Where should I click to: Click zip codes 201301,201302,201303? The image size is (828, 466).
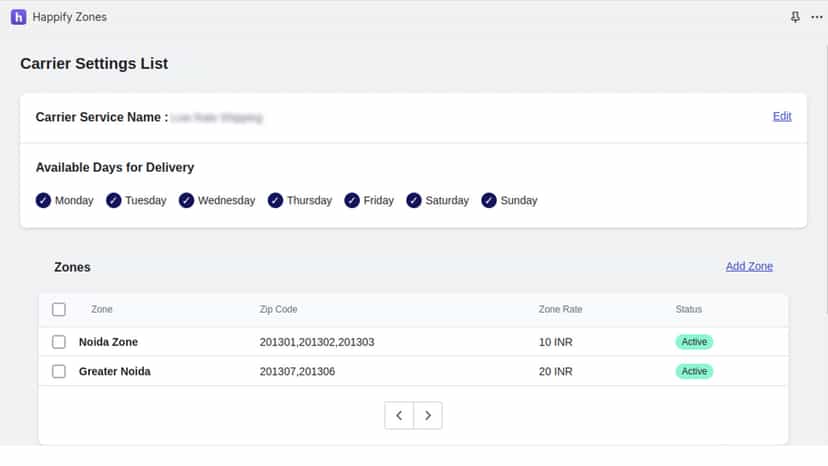(317, 342)
